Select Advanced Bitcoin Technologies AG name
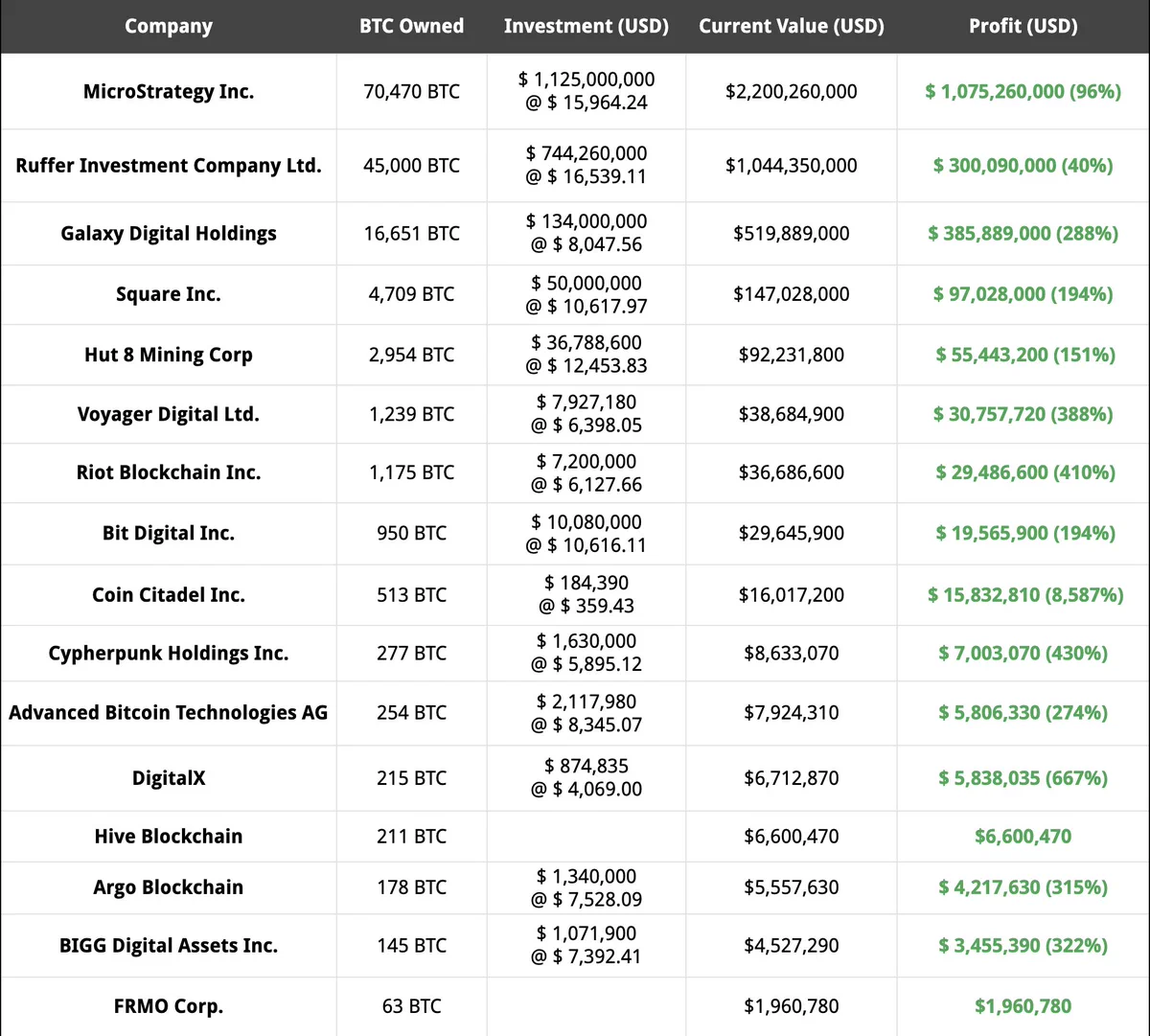Screen dimensions: 1150x1036 (169, 713)
